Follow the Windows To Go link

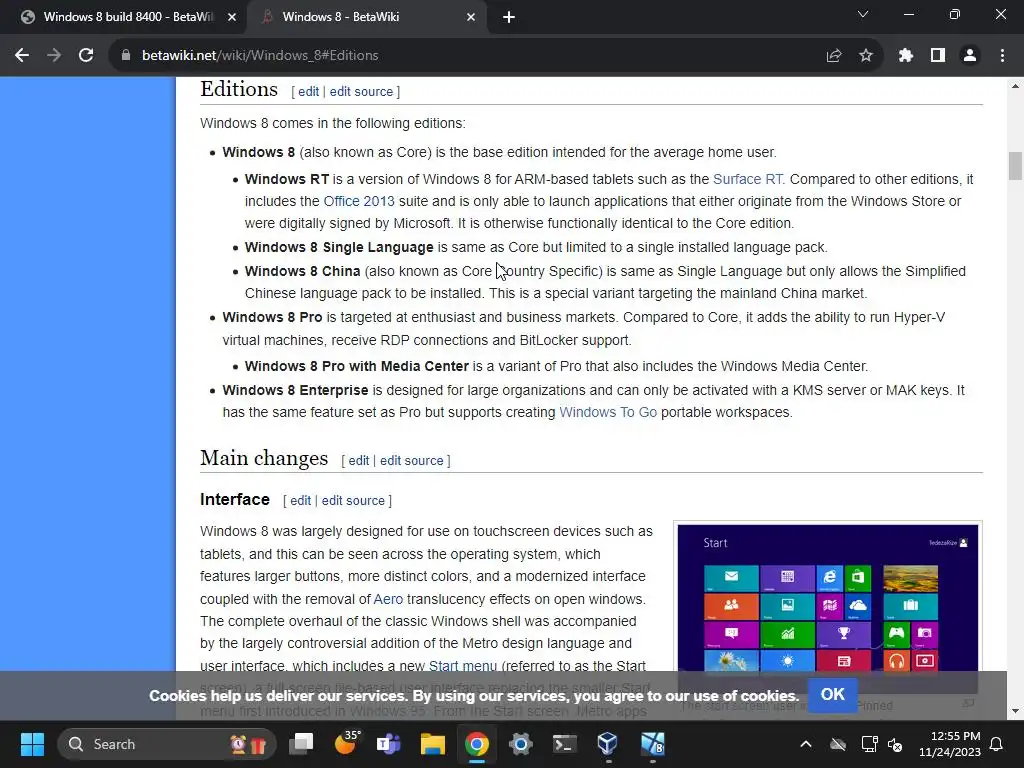tap(608, 412)
